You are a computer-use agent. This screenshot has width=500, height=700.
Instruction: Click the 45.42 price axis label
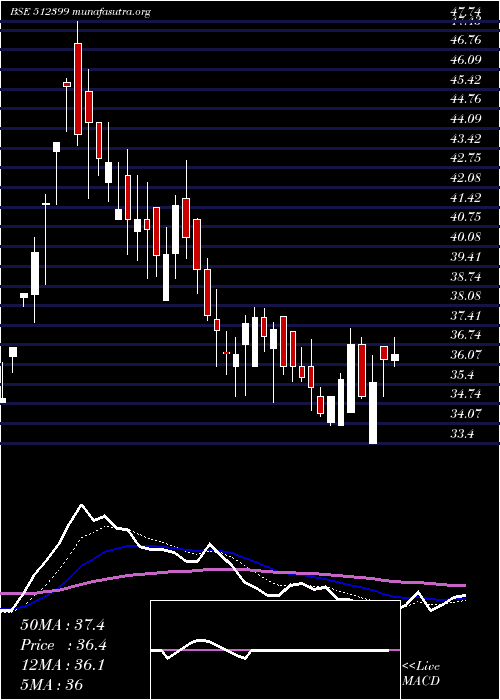click(x=466, y=79)
